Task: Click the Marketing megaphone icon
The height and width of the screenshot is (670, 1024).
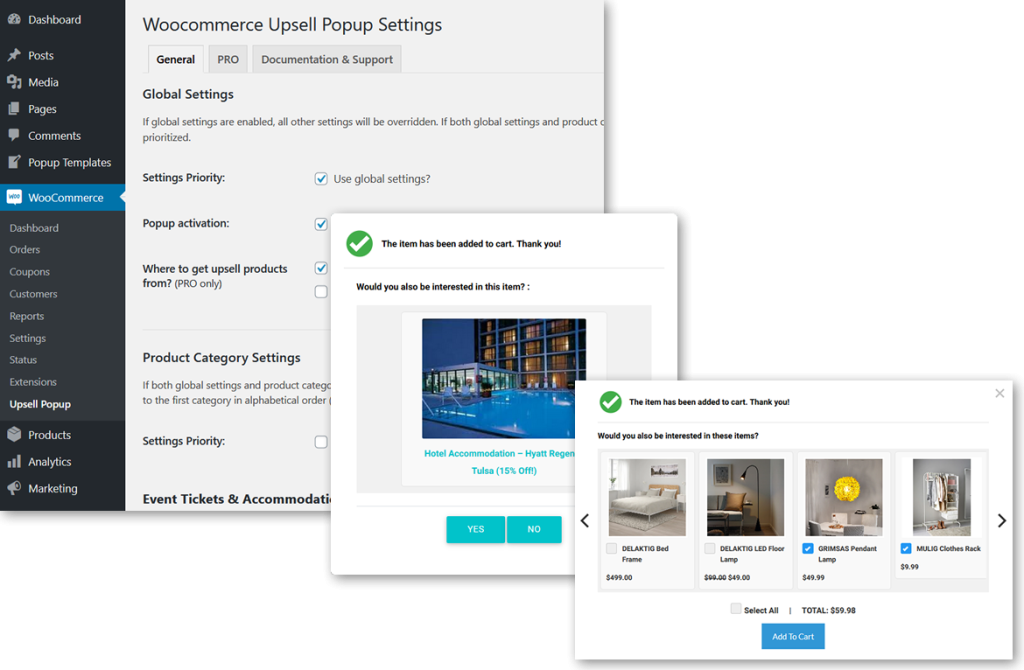Action: point(14,489)
